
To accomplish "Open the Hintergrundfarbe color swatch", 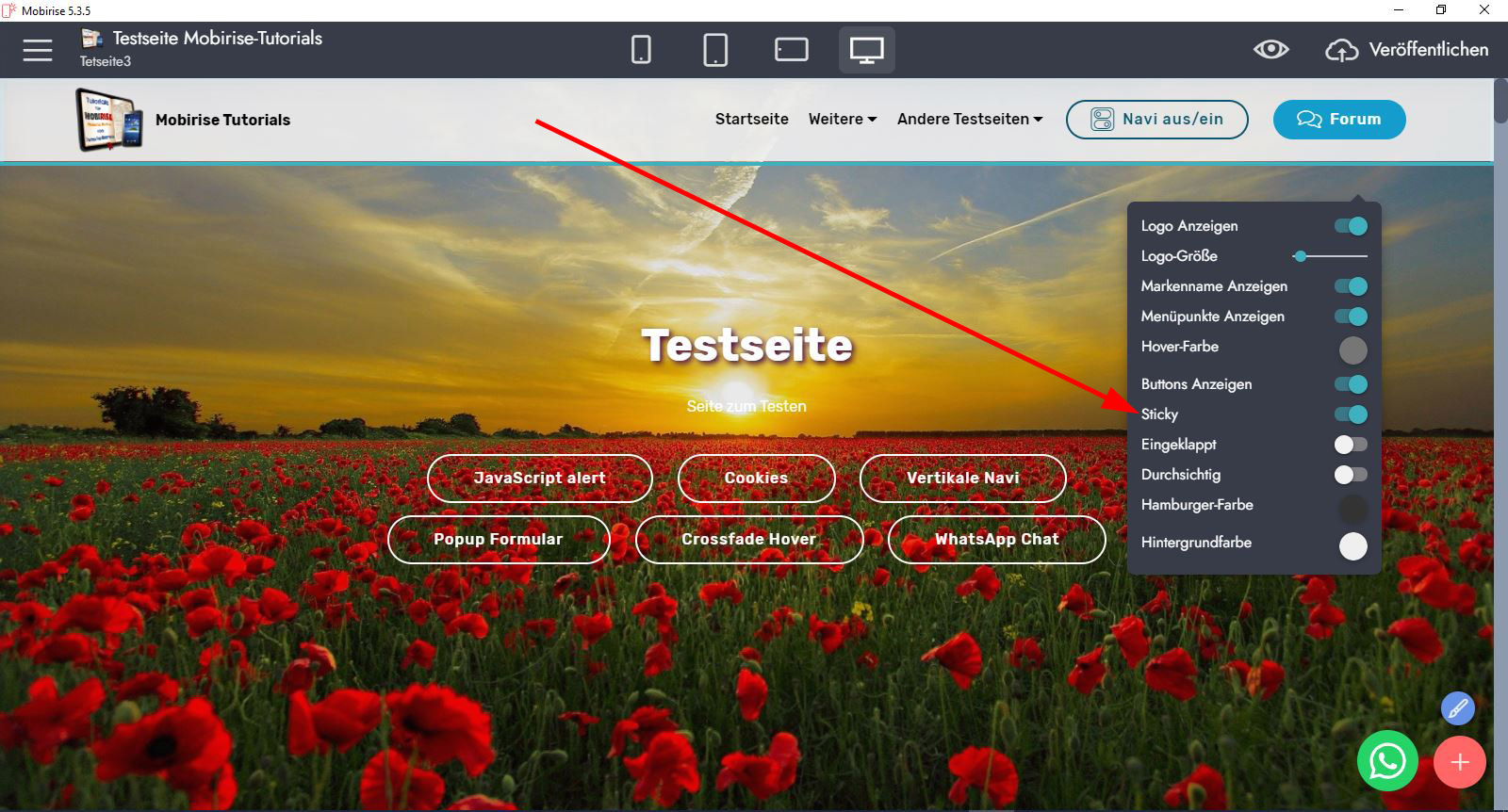I will point(1352,546).
